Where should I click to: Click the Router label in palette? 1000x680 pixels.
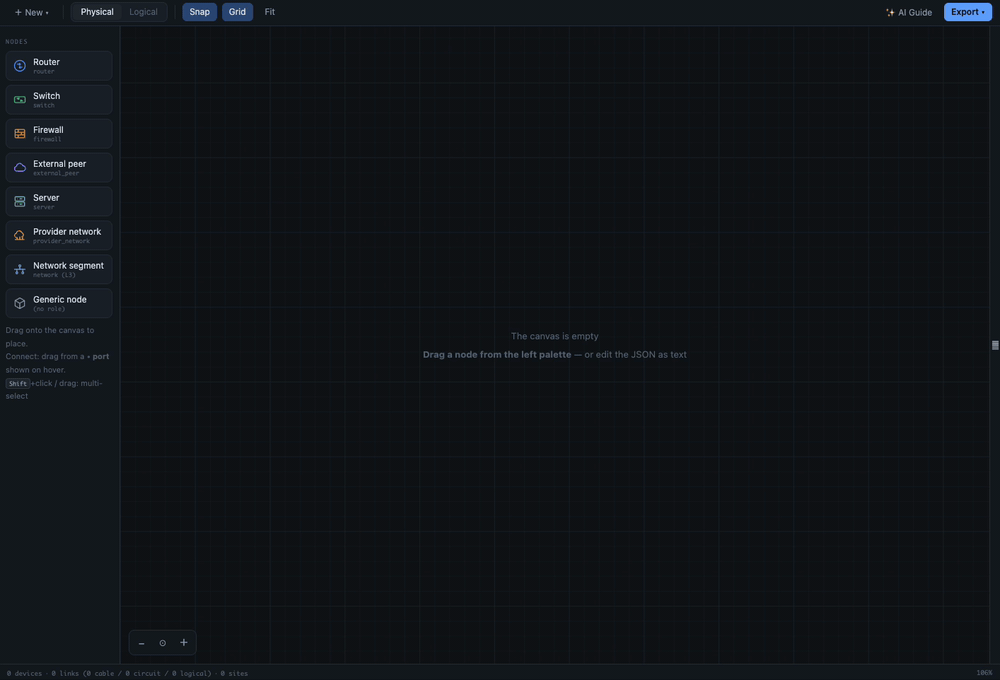pos(47,62)
